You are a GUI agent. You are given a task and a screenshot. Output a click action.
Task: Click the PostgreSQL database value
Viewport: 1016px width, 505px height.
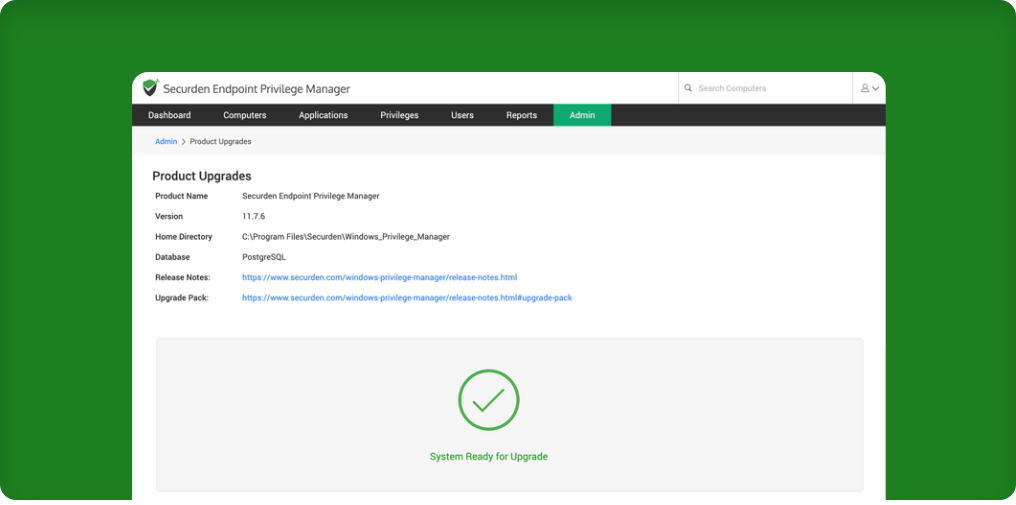click(264, 257)
